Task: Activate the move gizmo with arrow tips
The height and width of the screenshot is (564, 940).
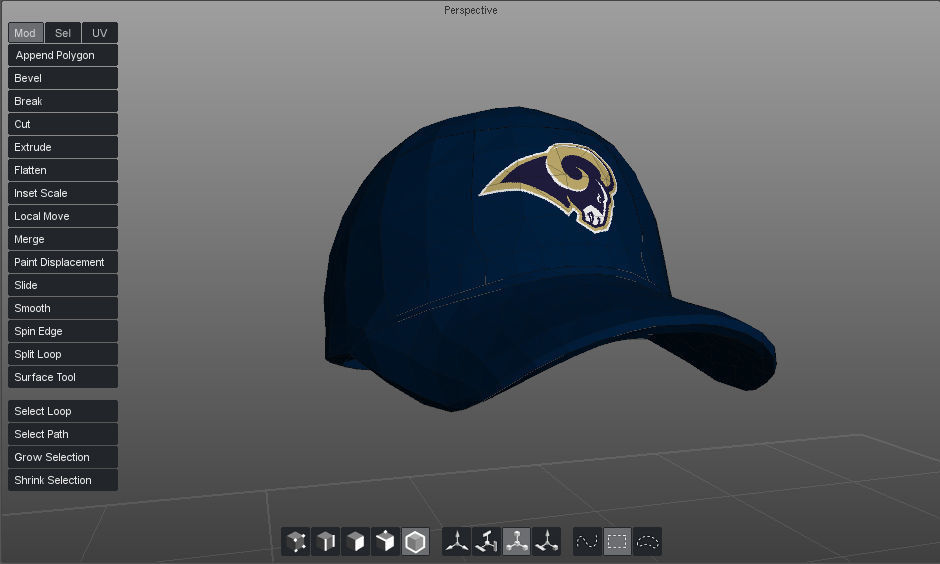Action: (x=457, y=541)
